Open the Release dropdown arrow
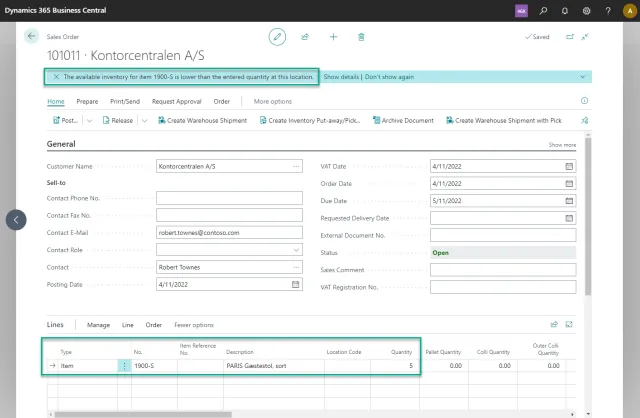The image size is (640, 418). (x=144, y=120)
